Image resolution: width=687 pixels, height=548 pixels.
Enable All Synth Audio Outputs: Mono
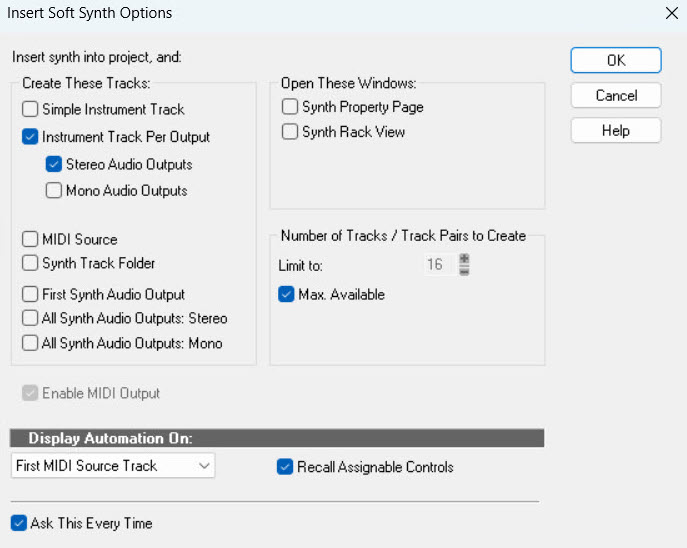click(x=30, y=343)
